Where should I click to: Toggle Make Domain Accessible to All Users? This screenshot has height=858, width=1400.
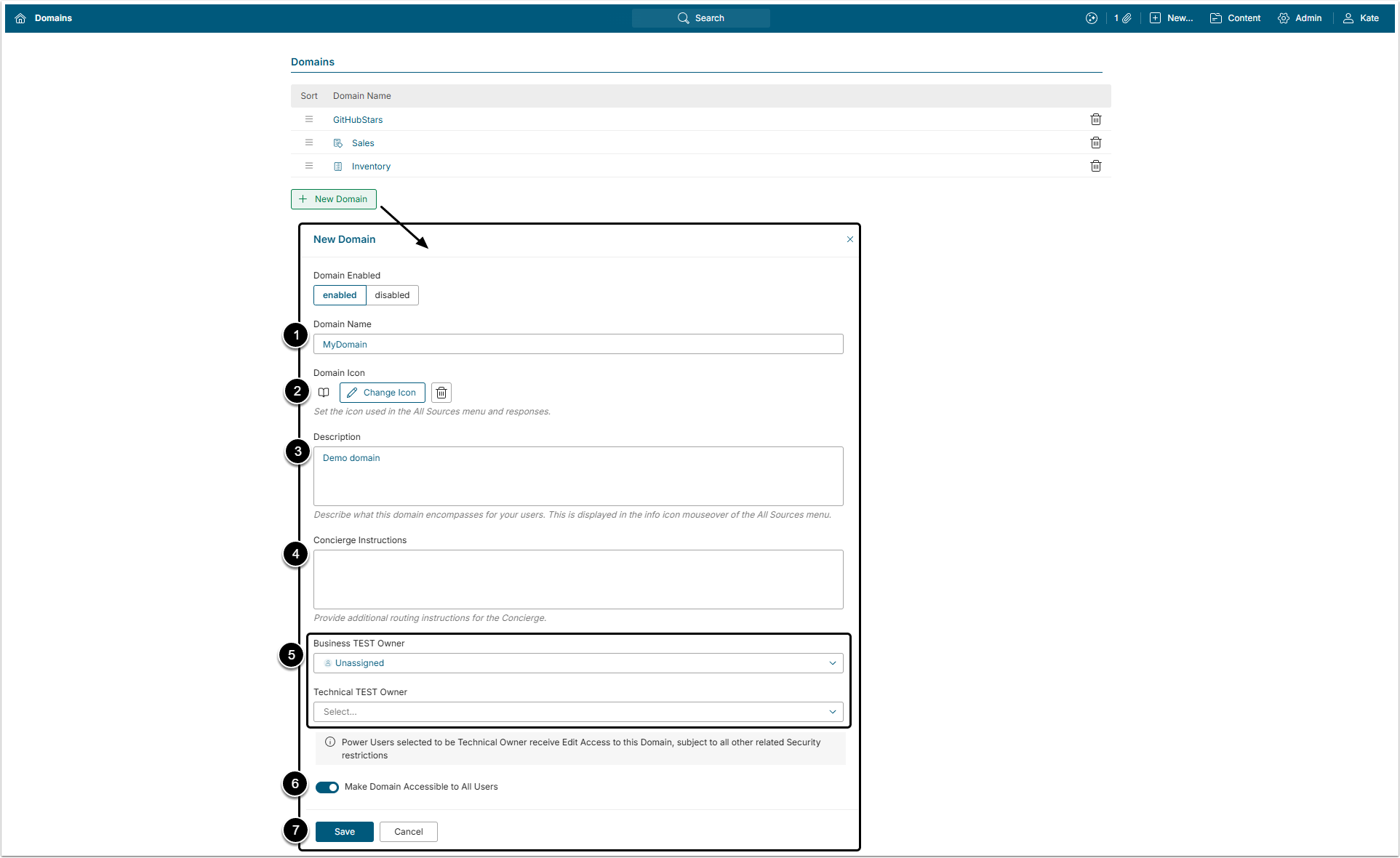pos(327,787)
